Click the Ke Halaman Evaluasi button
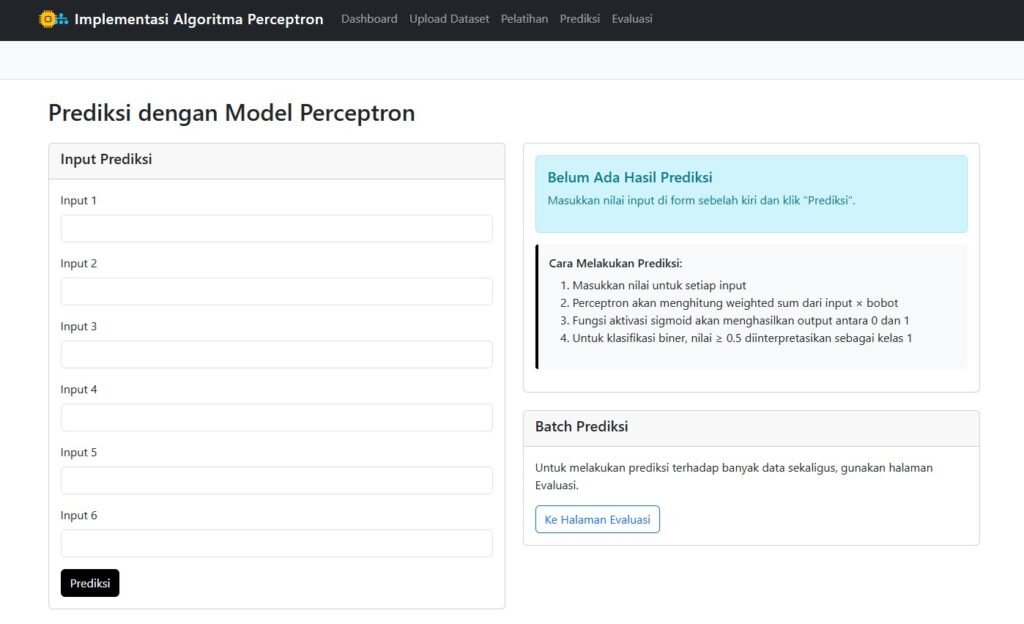Image resolution: width=1024 pixels, height=624 pixels. coord(597,520)
